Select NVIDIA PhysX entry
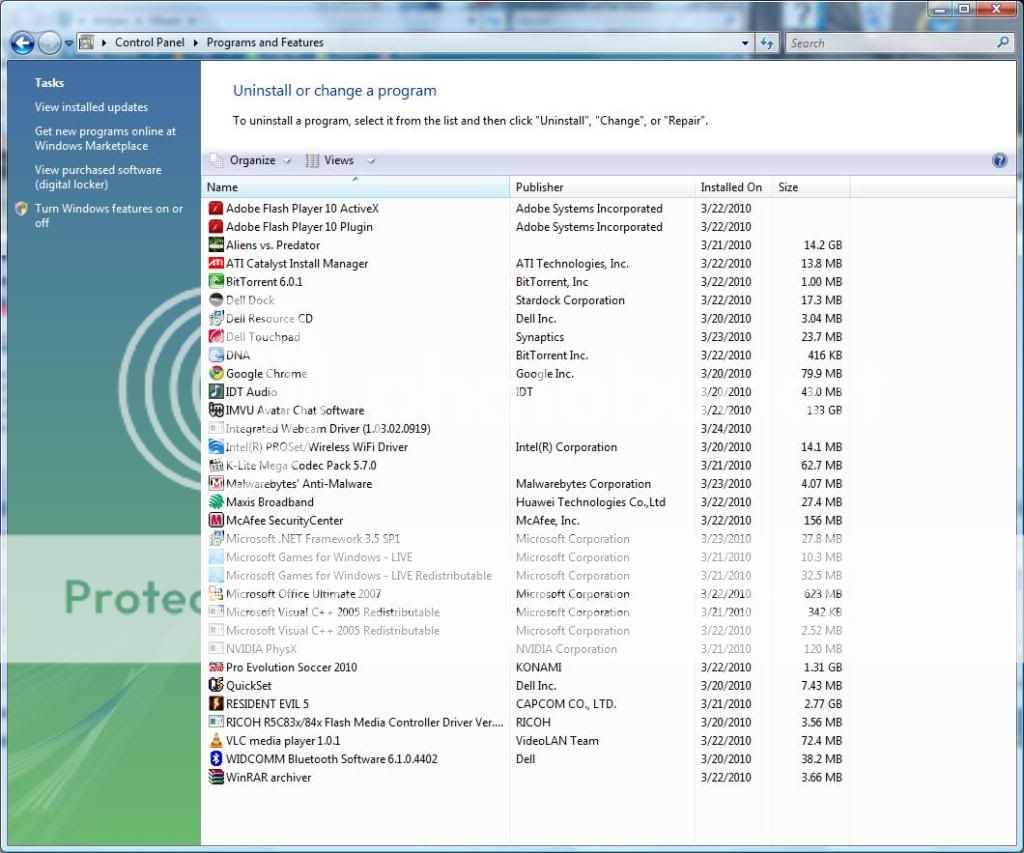This screenshot has width=1024, height=853. (x=526, y=649)
